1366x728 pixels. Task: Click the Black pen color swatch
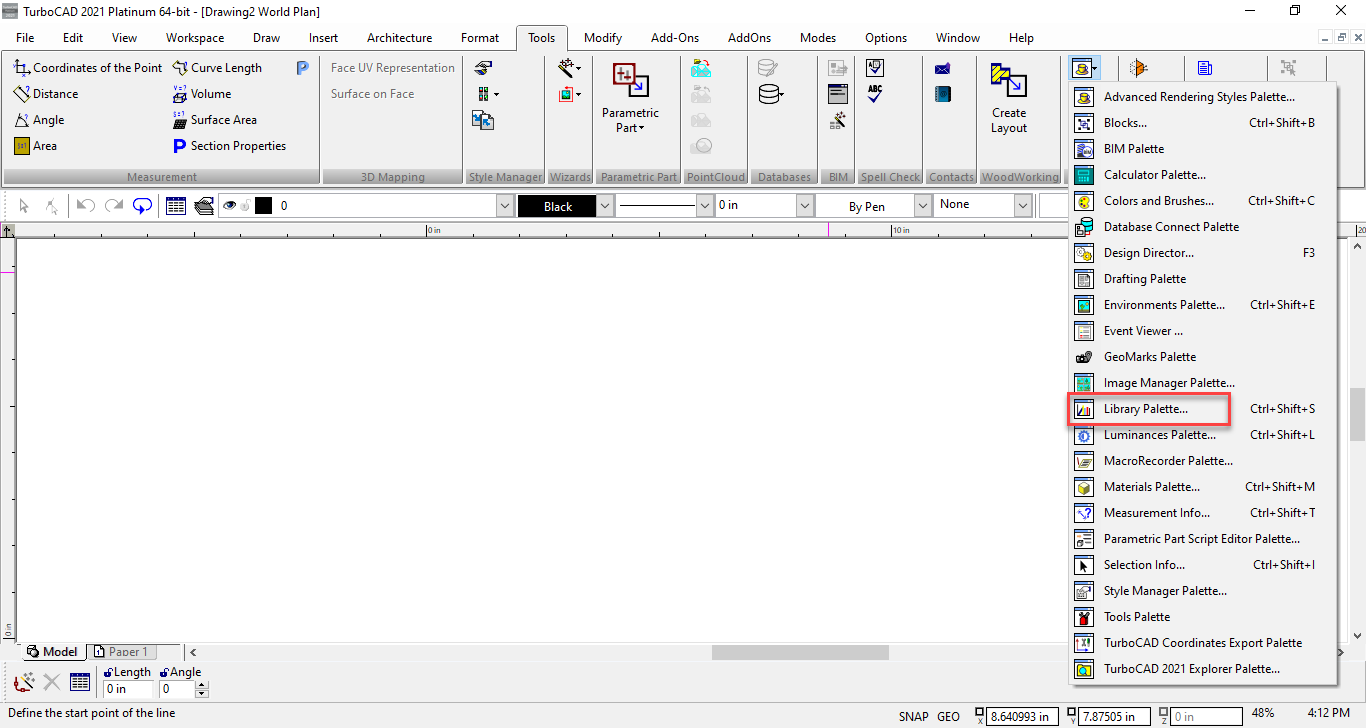coord(557,206)
